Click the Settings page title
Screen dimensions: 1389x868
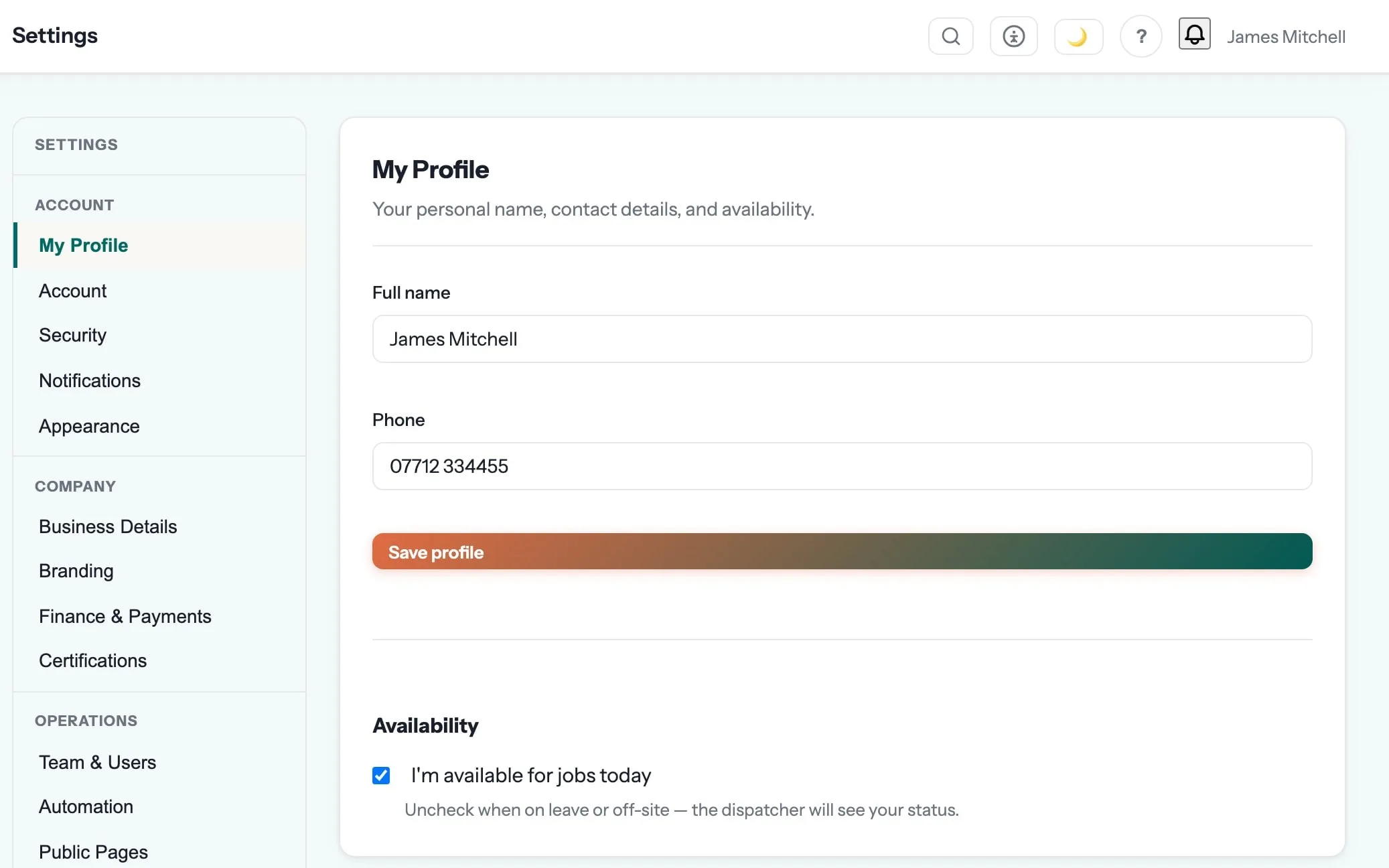click(x=55, y=35)
